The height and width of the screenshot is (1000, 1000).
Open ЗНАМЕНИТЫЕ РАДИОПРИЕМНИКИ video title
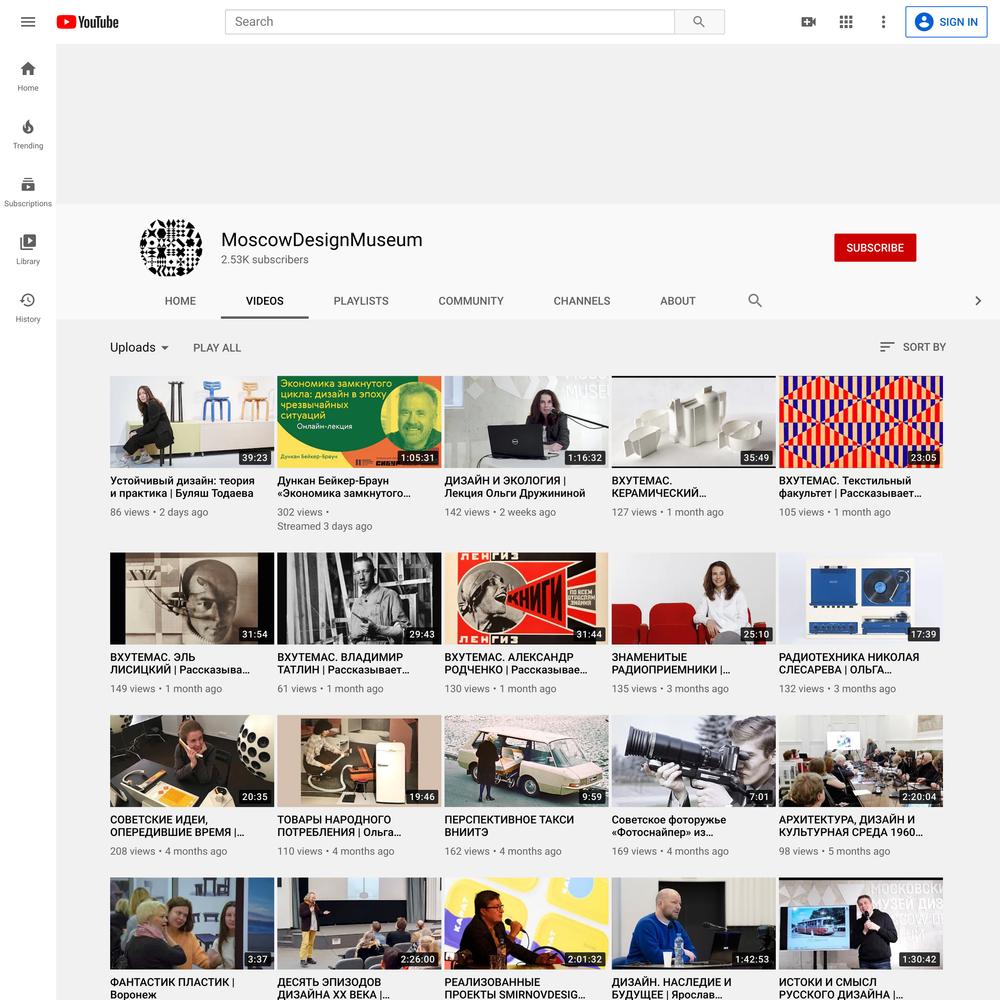point(671,663)
